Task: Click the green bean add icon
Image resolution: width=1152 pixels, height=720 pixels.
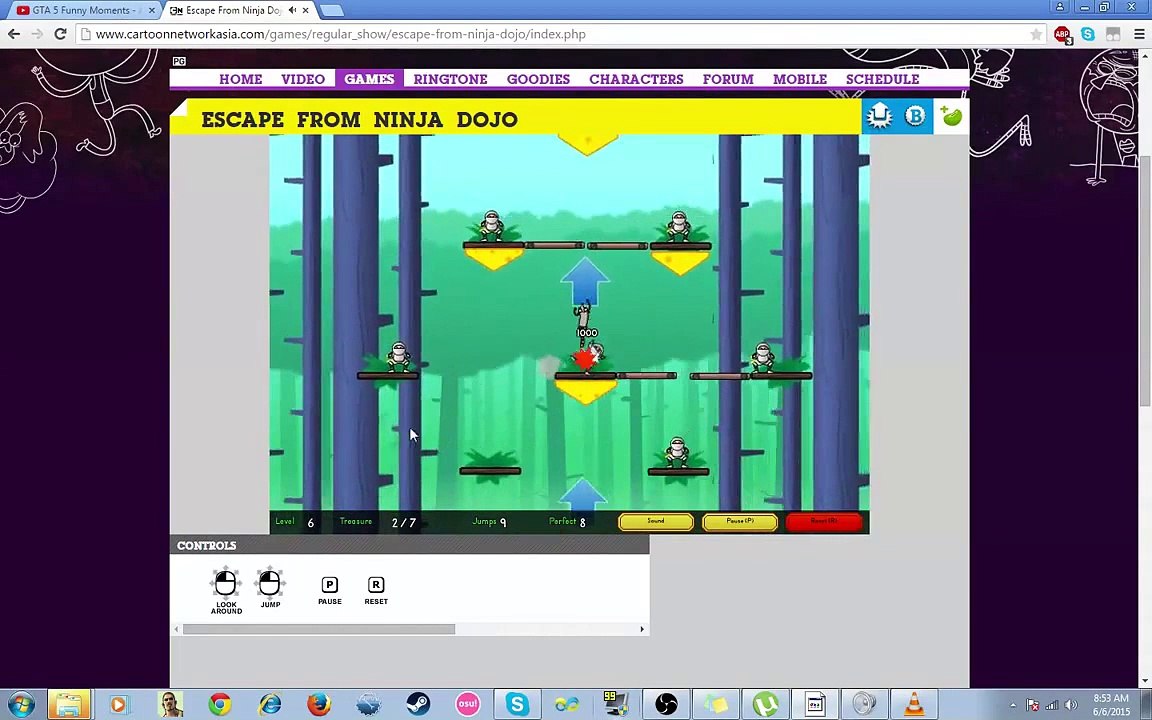Action: [951, 116]
